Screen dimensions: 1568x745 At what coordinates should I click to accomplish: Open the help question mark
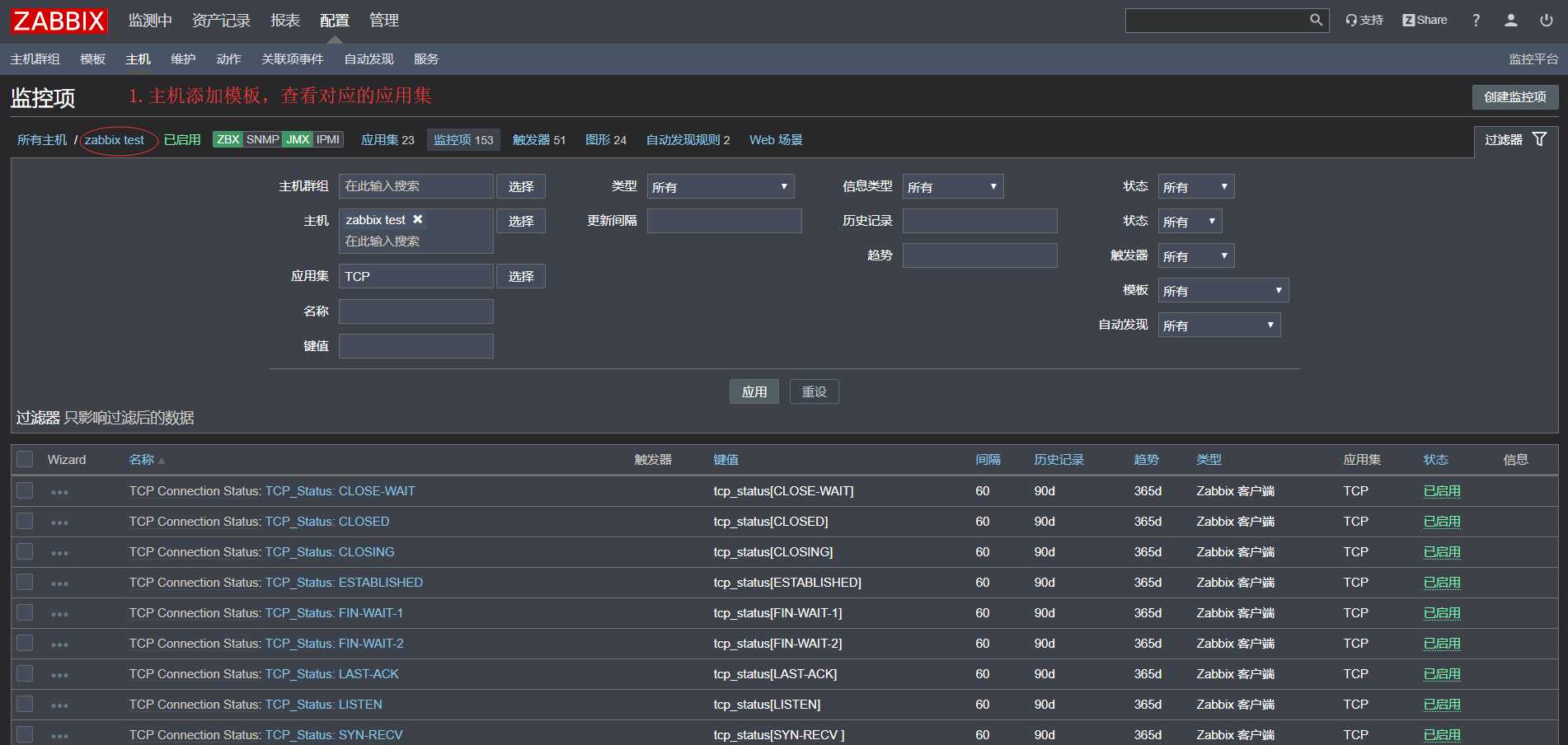[x=1476, y=20]
